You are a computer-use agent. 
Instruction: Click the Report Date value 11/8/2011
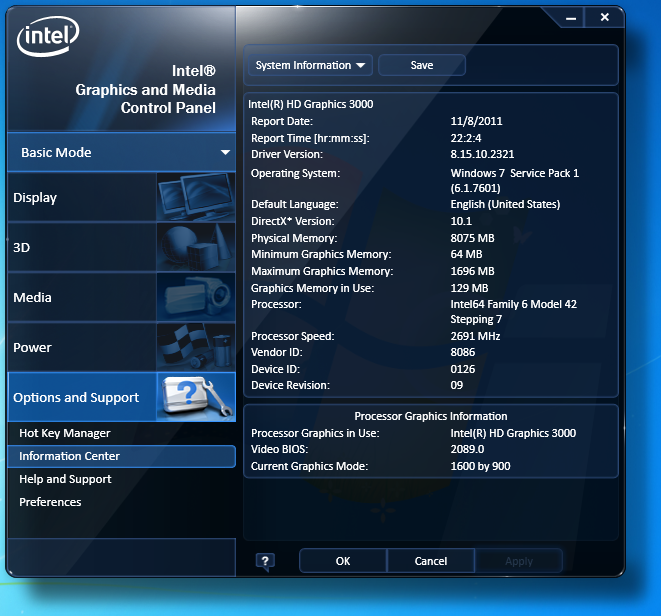pyautogui.click(x=476, y=121)
